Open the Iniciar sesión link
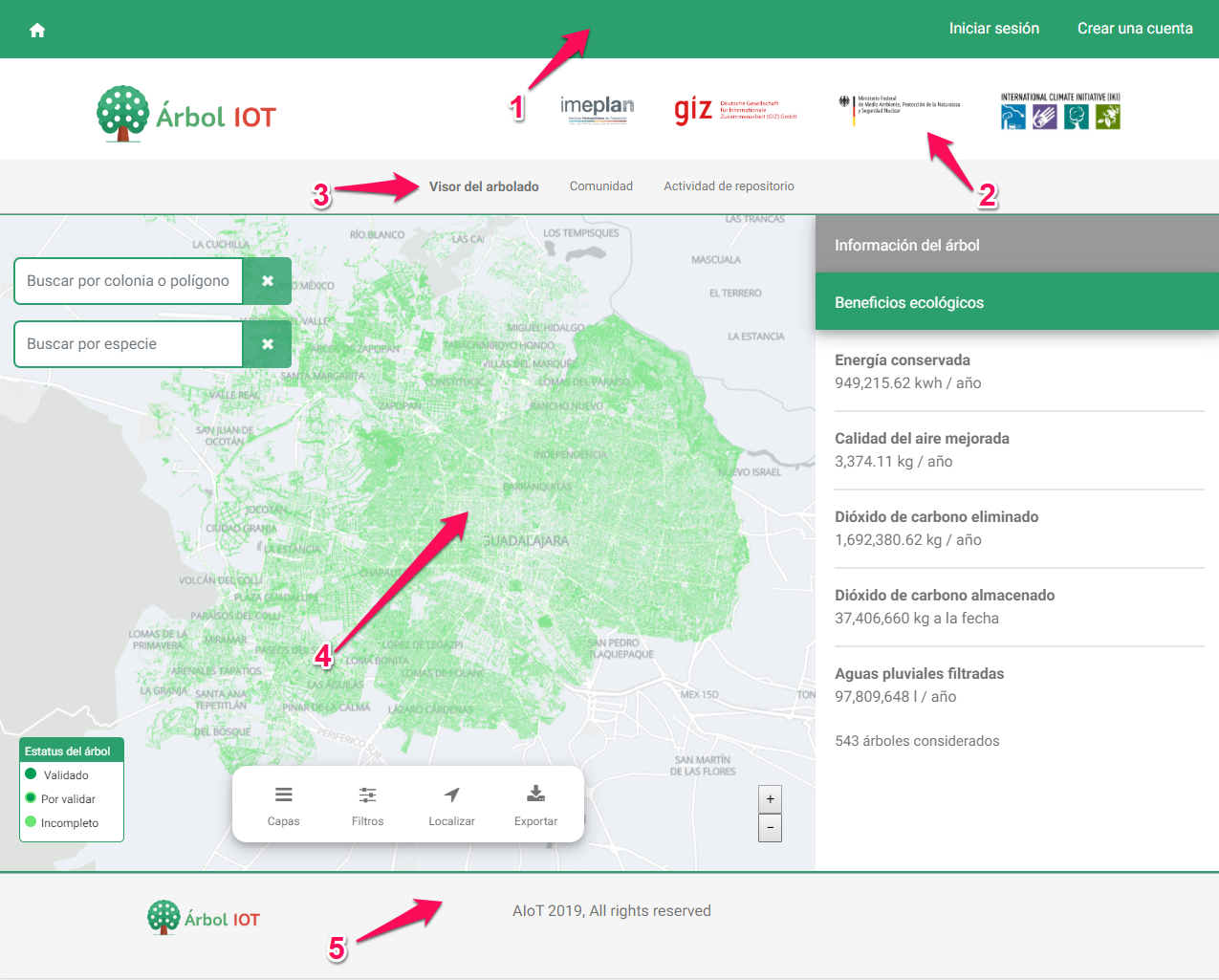Viewport: 1219px width, 980px height. coord(994,29)
